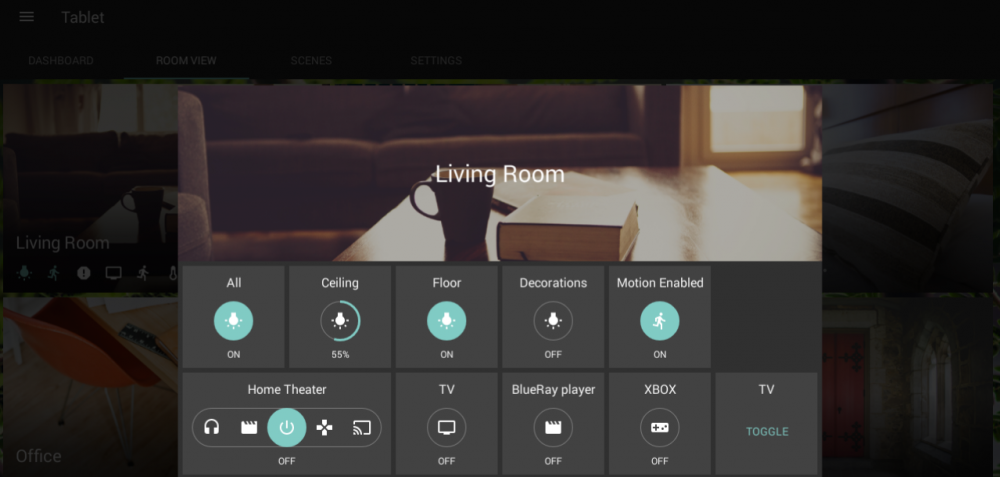Switch on the TV screen icon

[446, 428]
